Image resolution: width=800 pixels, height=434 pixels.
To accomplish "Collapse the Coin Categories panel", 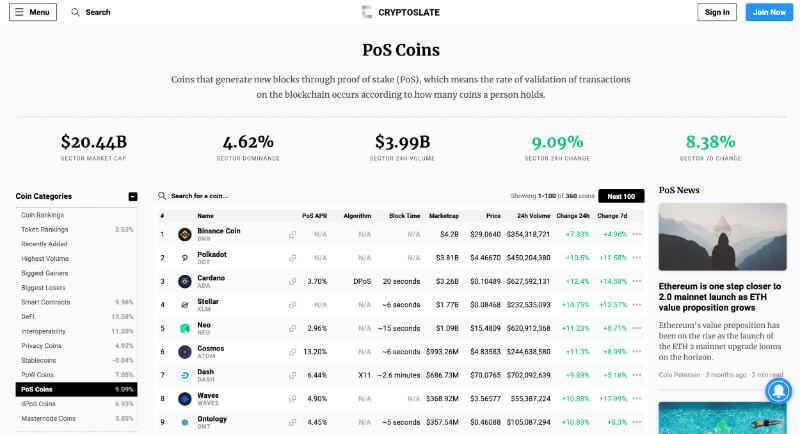I will click(133, 196).
